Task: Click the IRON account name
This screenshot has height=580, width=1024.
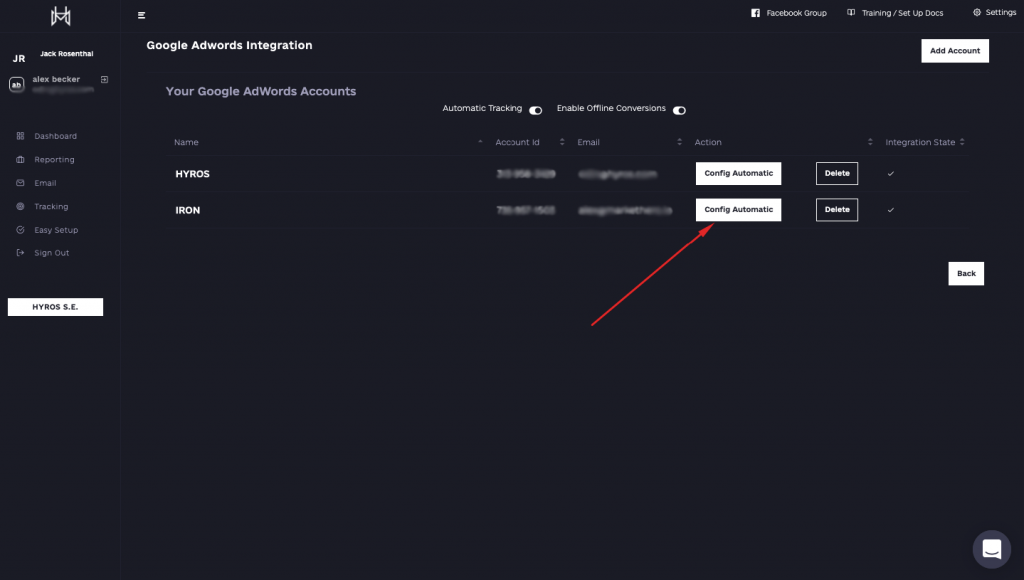Action: (x=187, y=210)
